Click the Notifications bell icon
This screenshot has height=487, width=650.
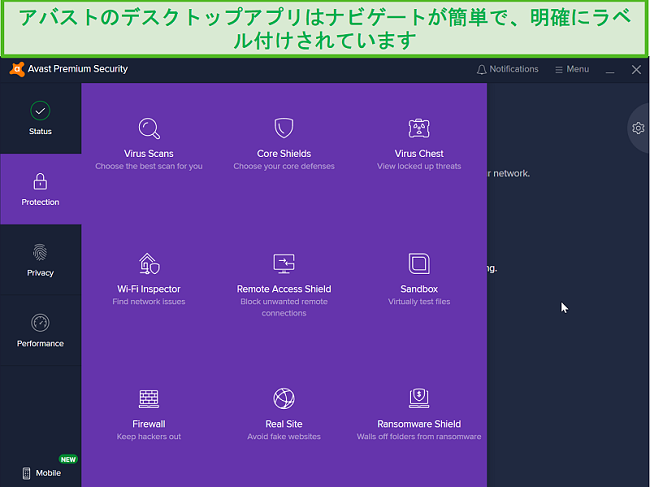pyautogui.click(x=481, y=70)
